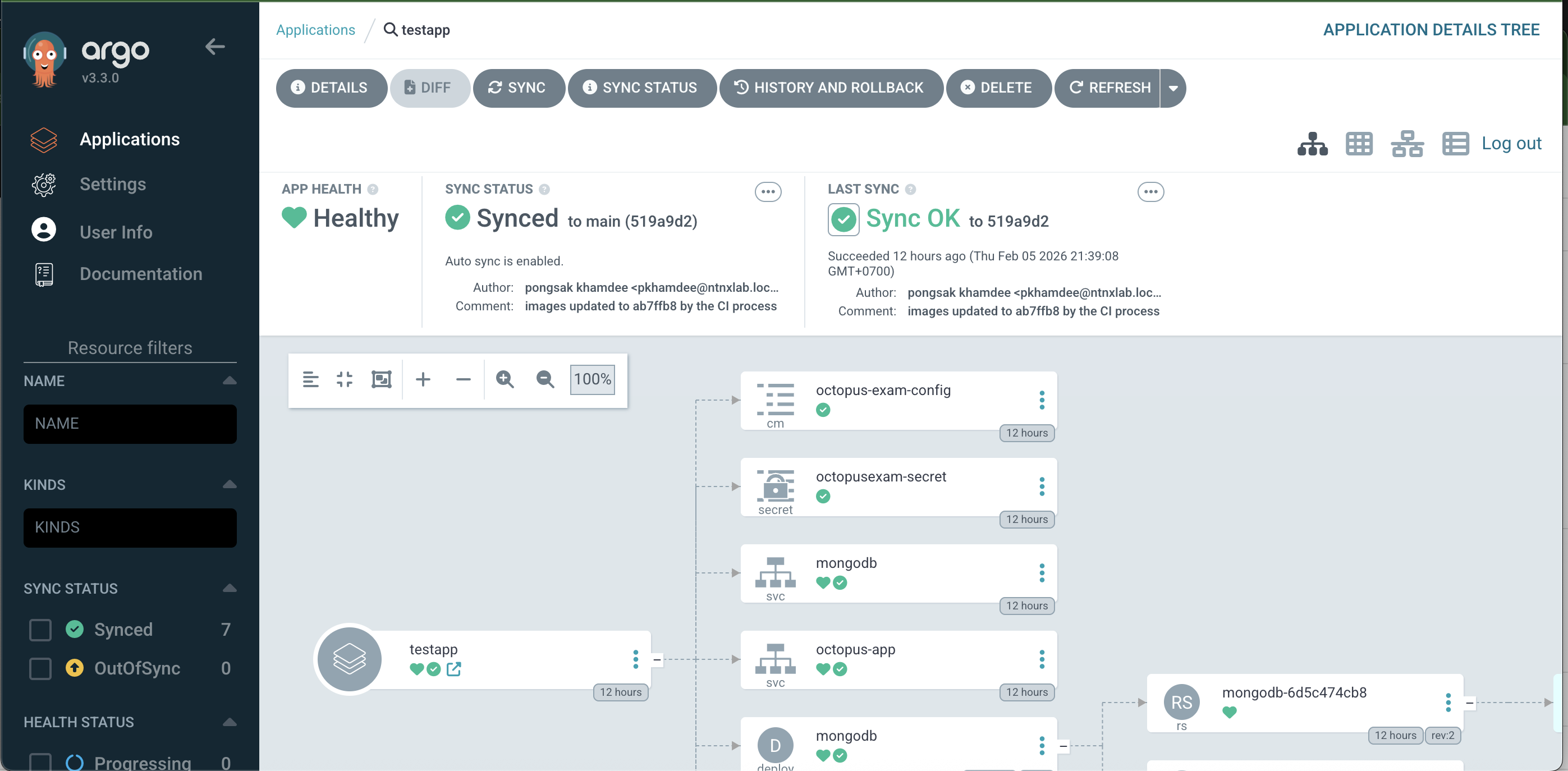Enable the OutOfSync filter checkbox
Screen dimensions: 1568x771
40,668
